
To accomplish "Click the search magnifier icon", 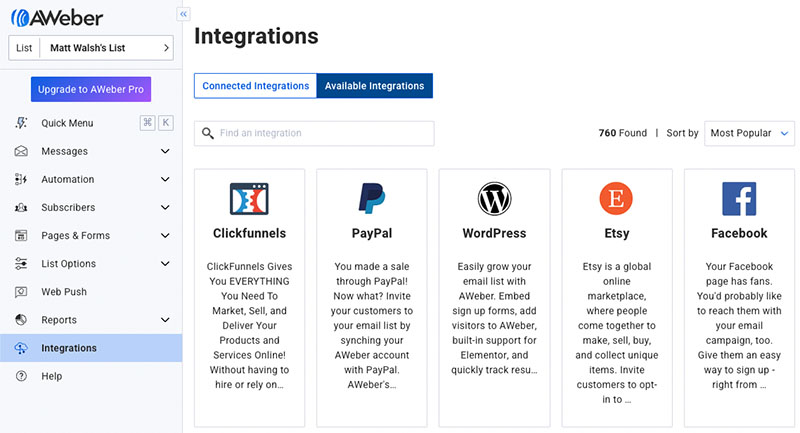I will click(207, 133).
